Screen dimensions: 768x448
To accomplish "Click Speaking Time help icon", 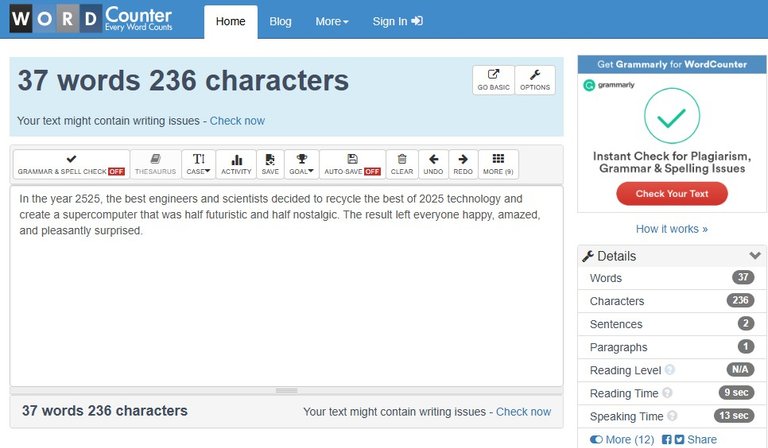I will (672, 416).
